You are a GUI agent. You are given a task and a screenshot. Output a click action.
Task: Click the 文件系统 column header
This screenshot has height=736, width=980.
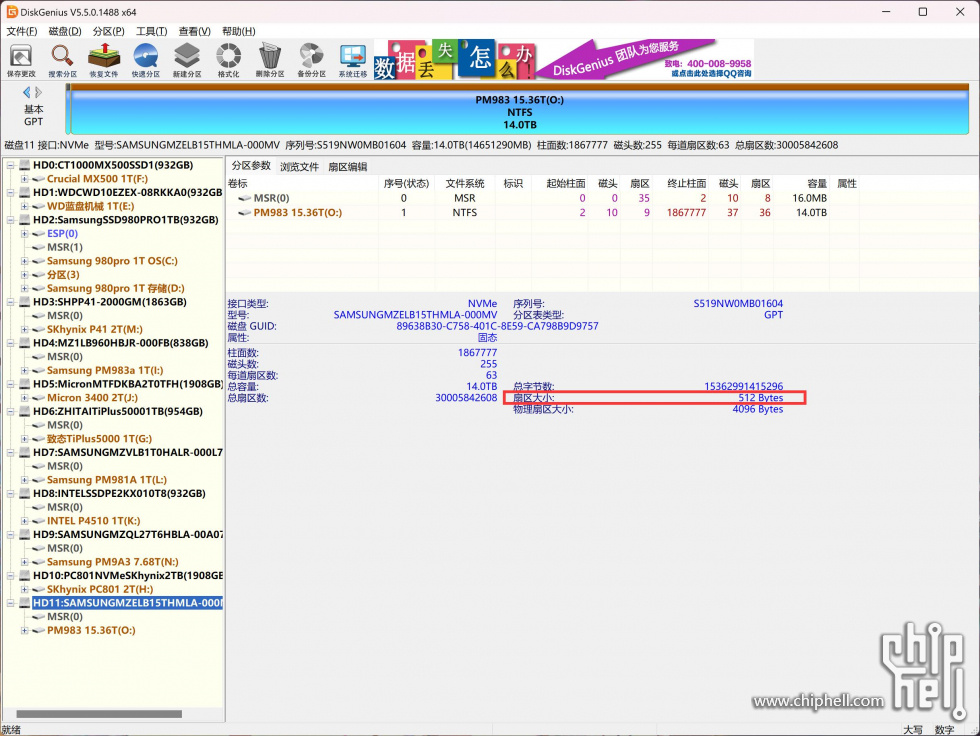coord(465,183)
